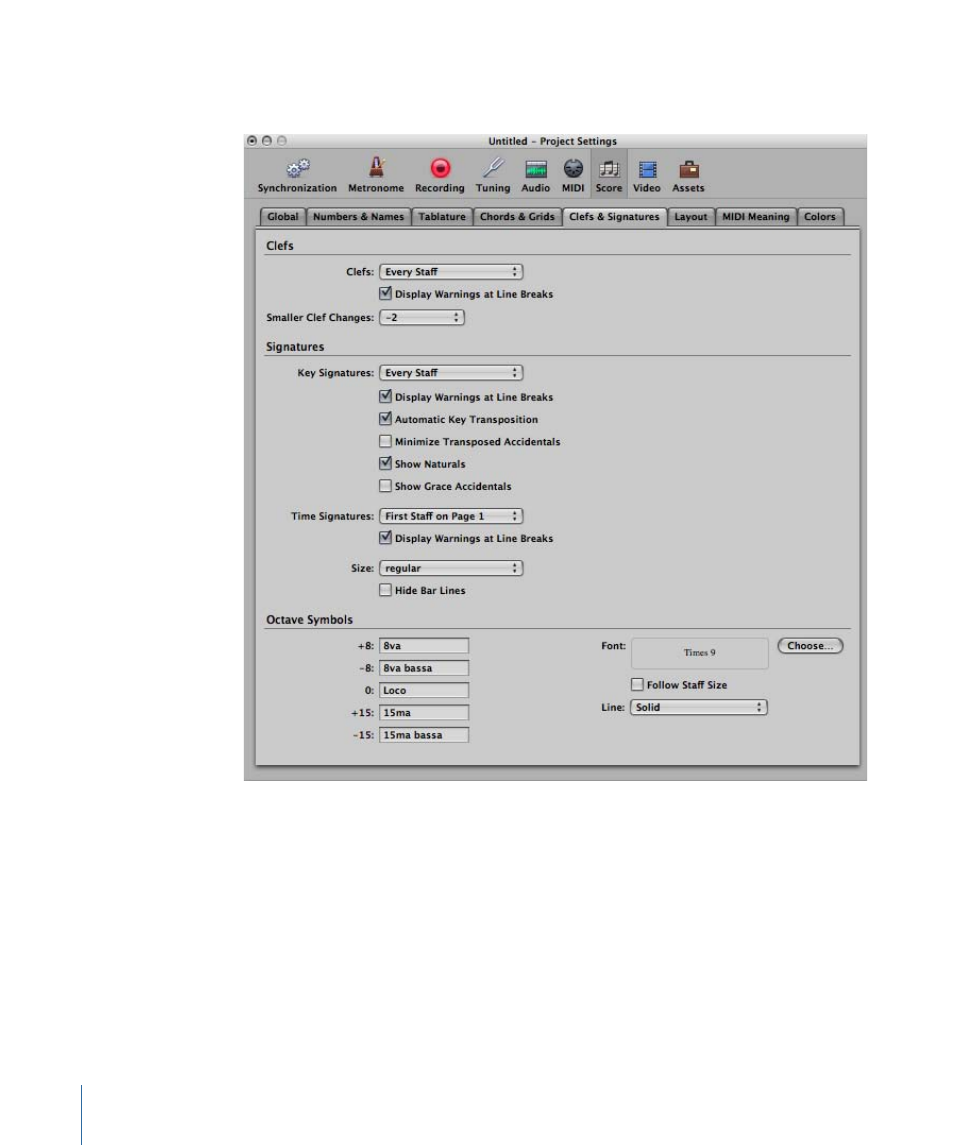This screenshot has height=1145, width=954.
Task: Click the +8 octave symbol field
Action: tap(424, 646)
